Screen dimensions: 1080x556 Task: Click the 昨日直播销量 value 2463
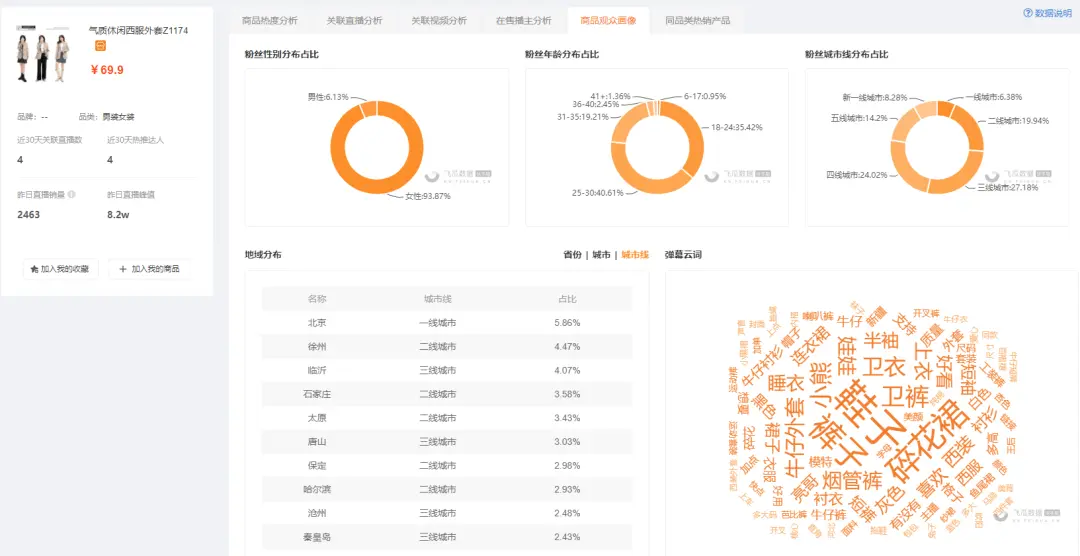click(29, 215)
